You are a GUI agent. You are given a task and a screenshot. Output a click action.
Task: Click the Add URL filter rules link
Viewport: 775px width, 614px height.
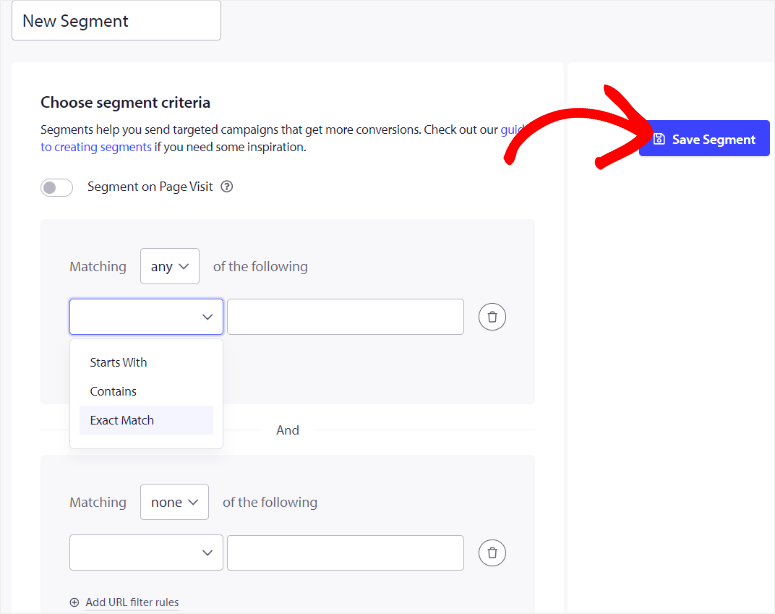coord(132,602)
